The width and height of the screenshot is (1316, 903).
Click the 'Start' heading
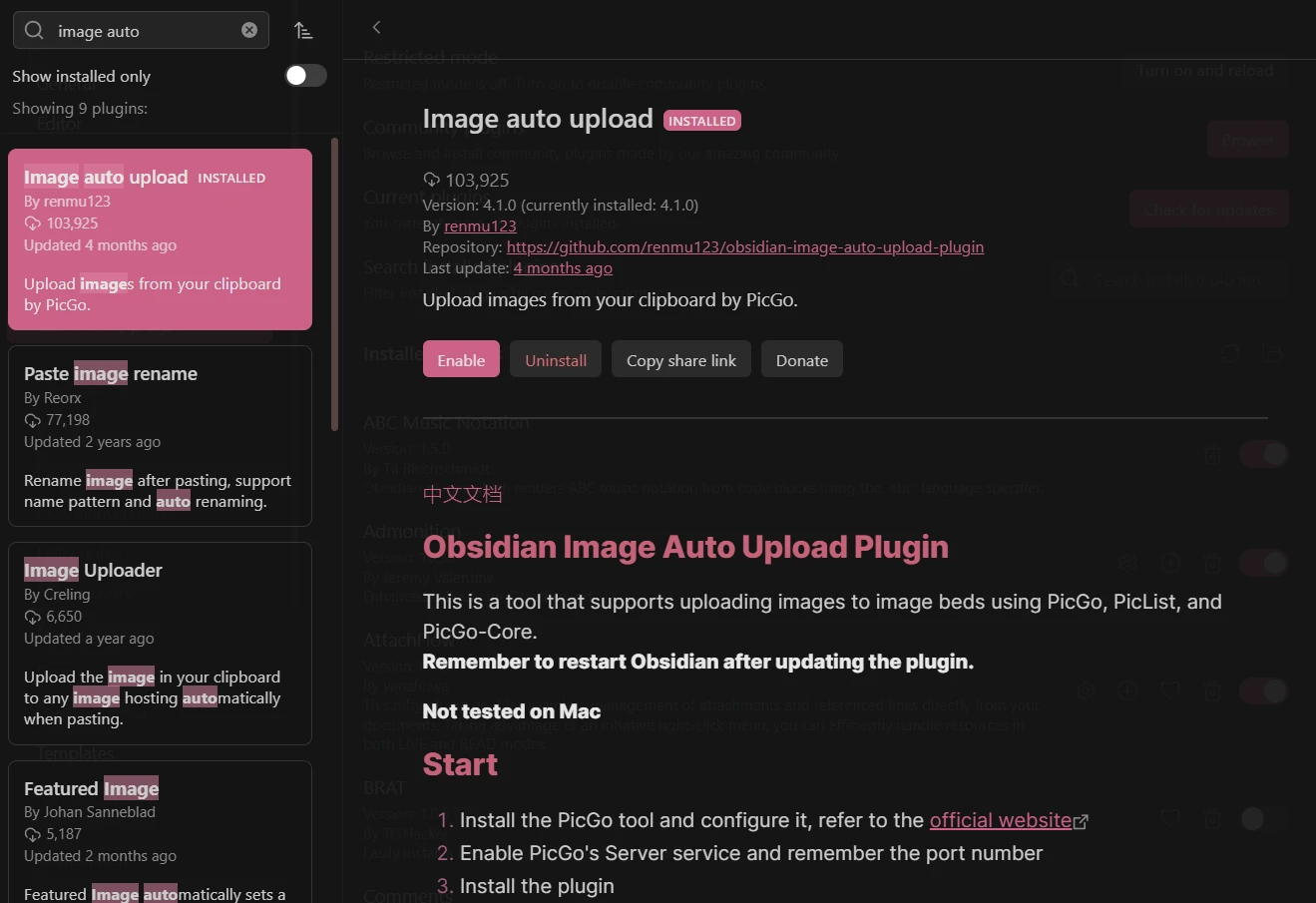click(460, 764)
